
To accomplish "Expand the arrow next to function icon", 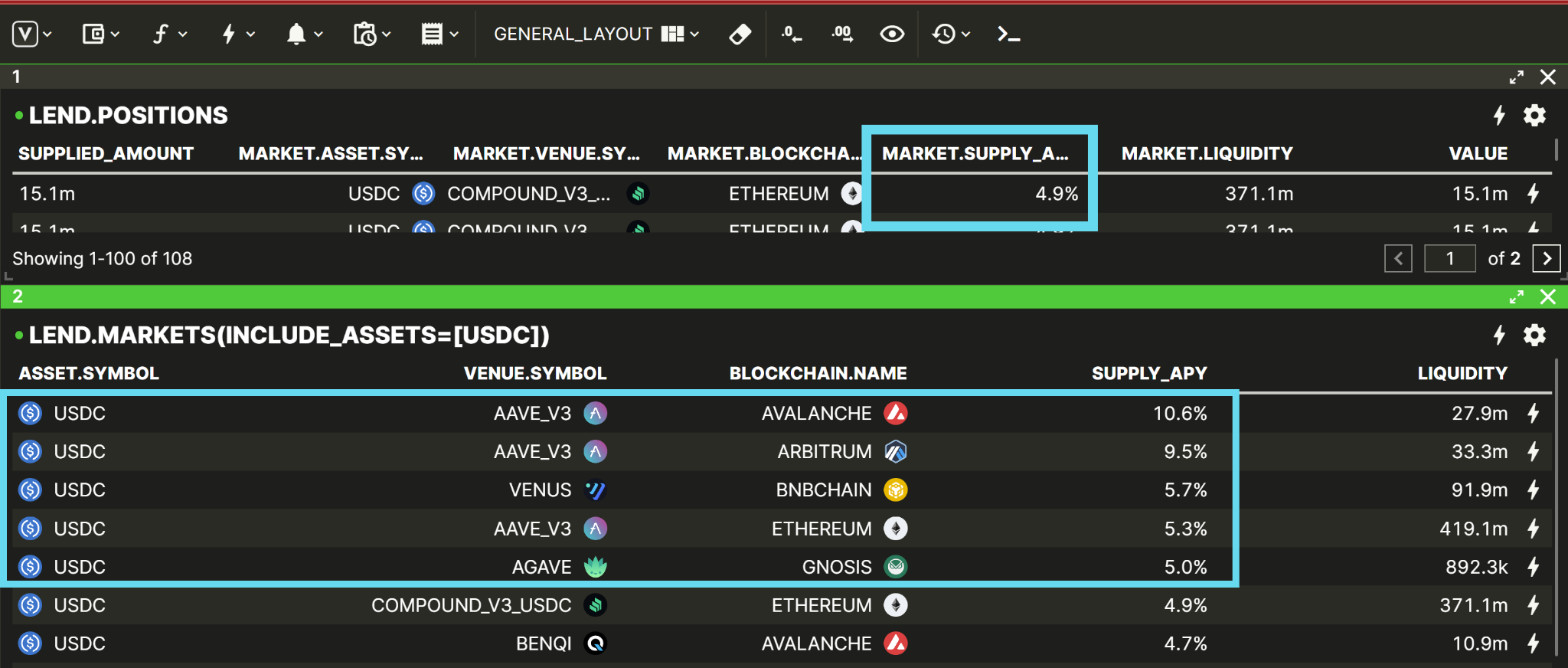I will pos(183,34).
